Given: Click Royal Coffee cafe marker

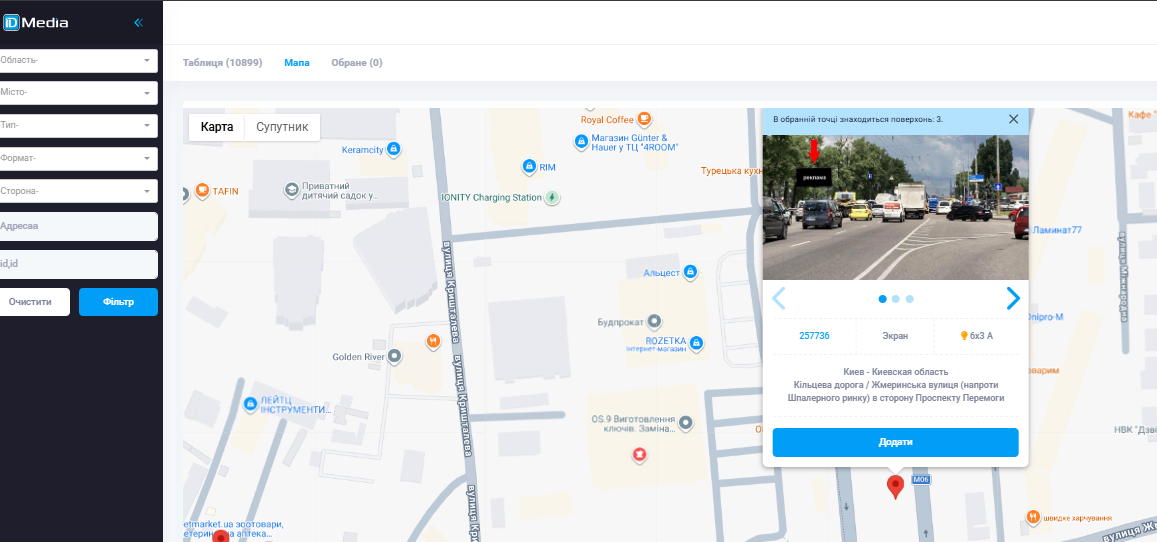Looking at the screenshot, I should click(x=644, y=118).
